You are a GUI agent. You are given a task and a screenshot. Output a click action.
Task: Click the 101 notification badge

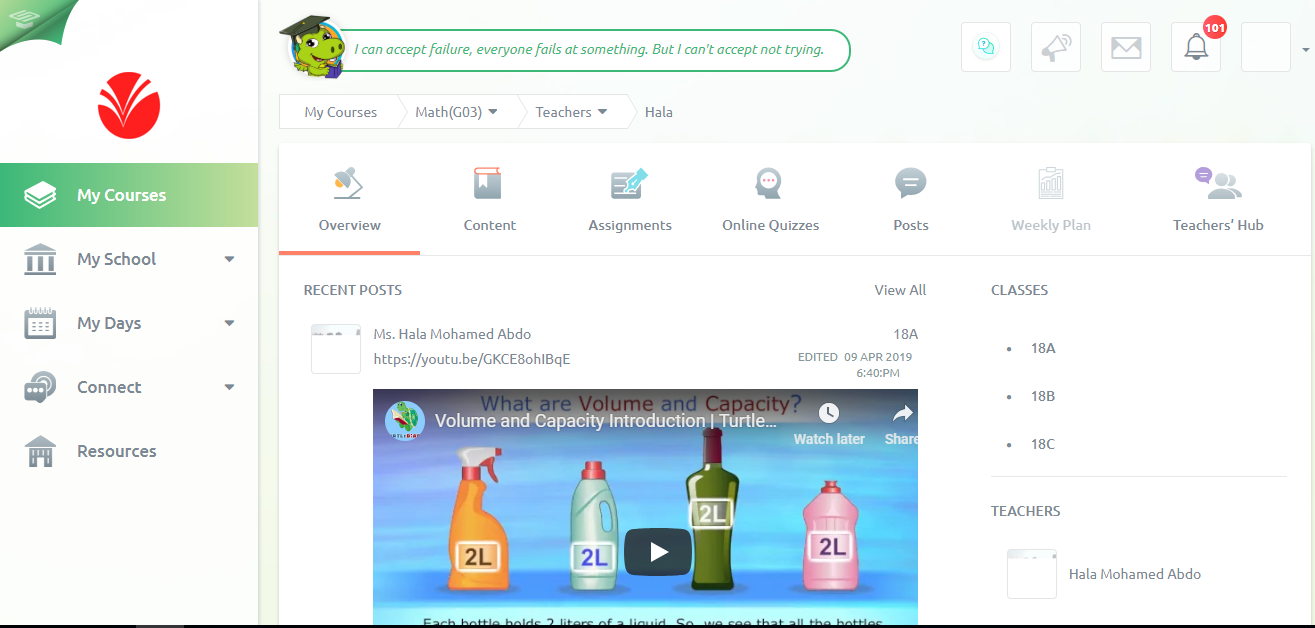coord(1215,28)
